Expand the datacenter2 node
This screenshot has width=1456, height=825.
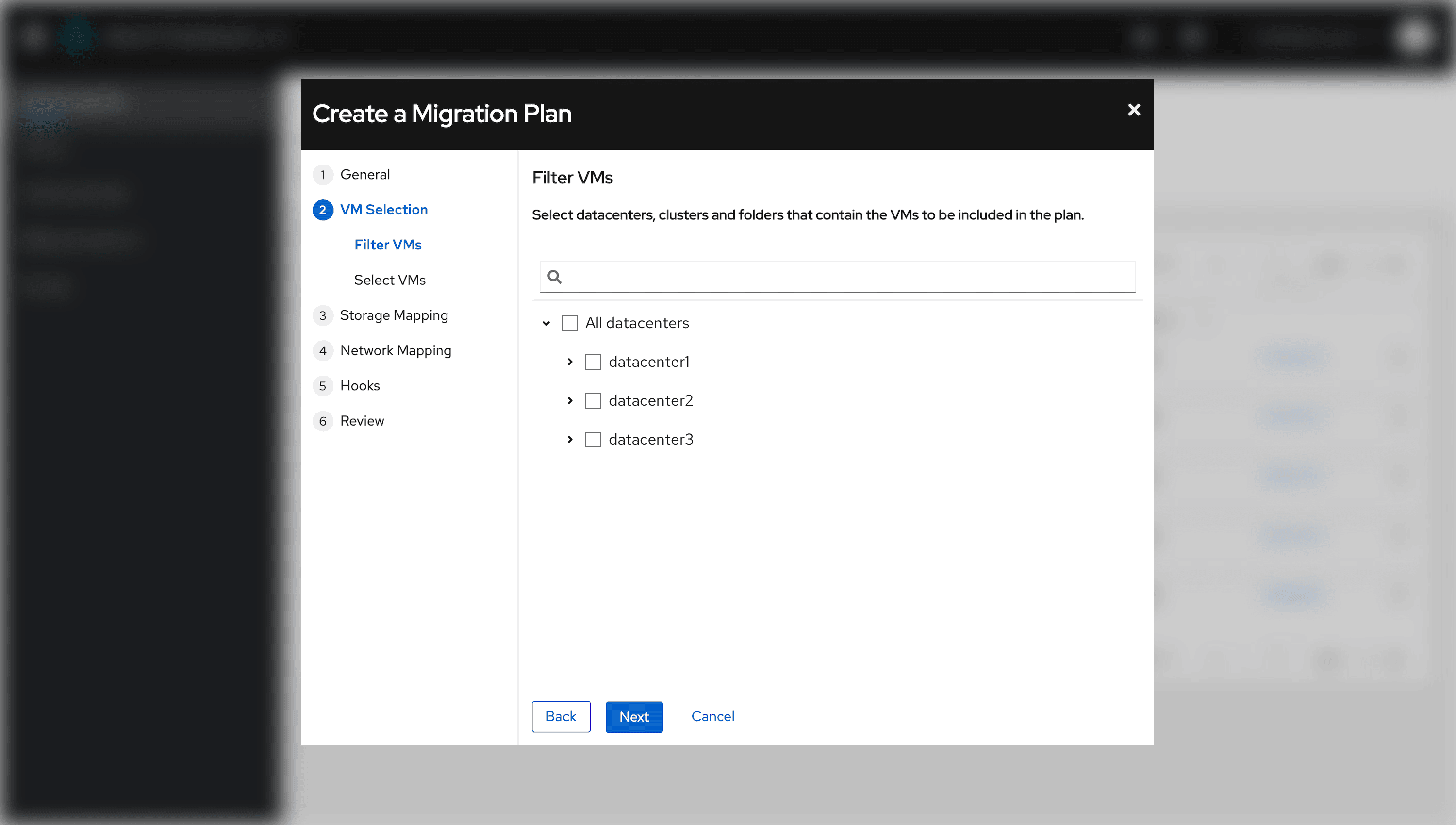pos(570,400)
